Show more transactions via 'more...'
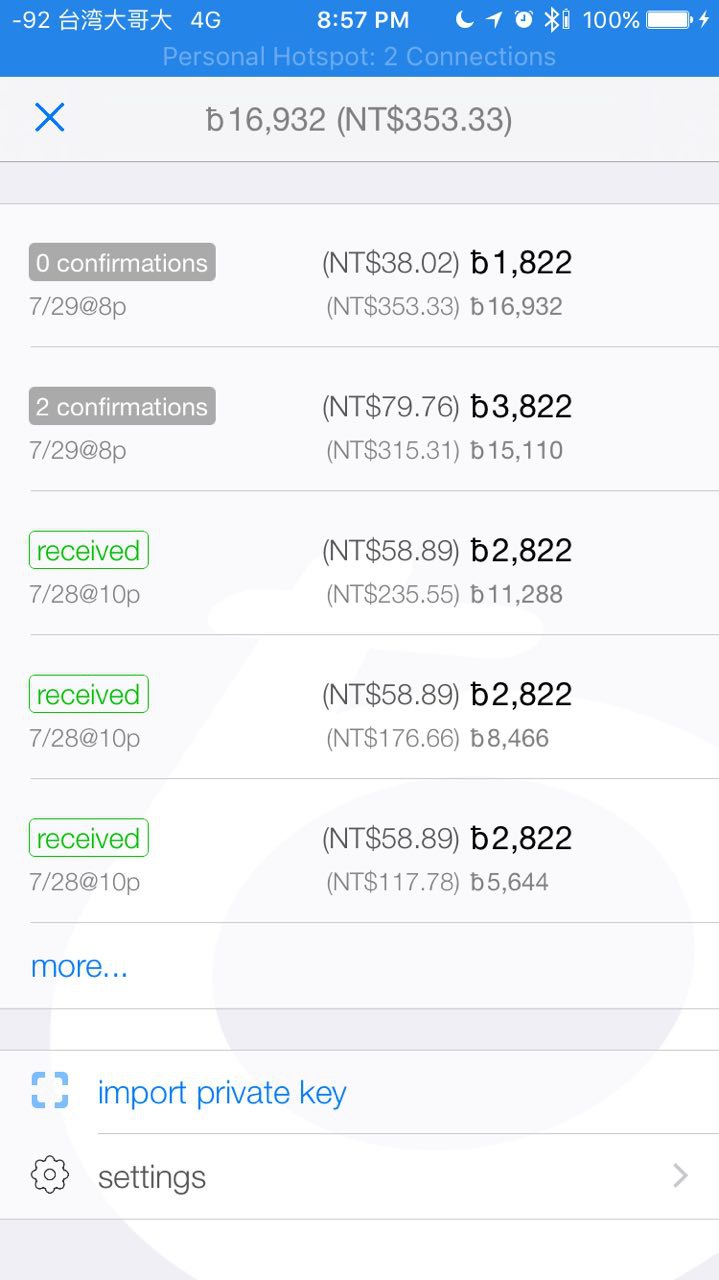This screenshot has height=1280, width=719. 79,966
